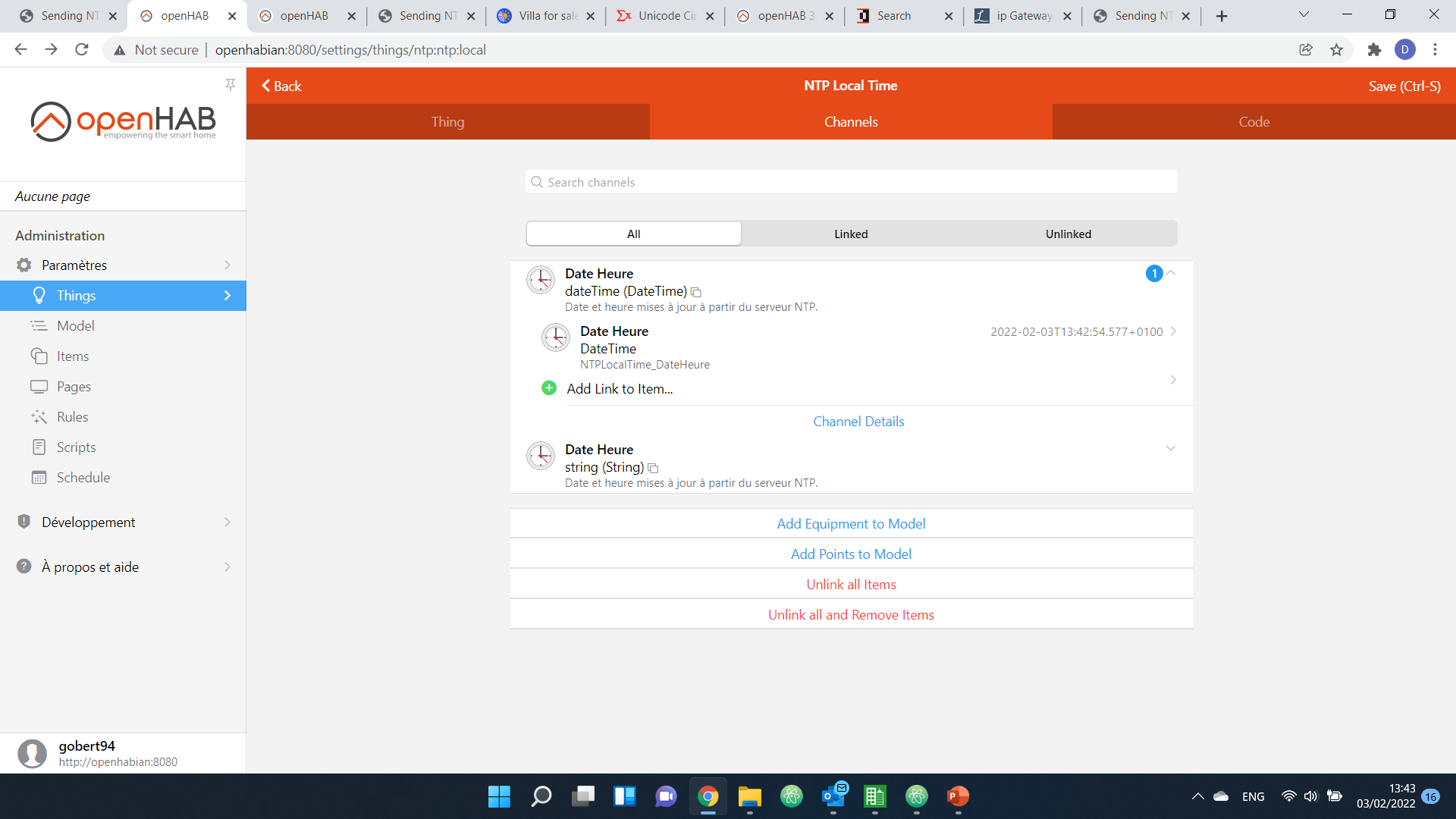This screenshot has width=1456, height=819.
Task: Open the Pages sidebar icon
Action: [39, 386]
